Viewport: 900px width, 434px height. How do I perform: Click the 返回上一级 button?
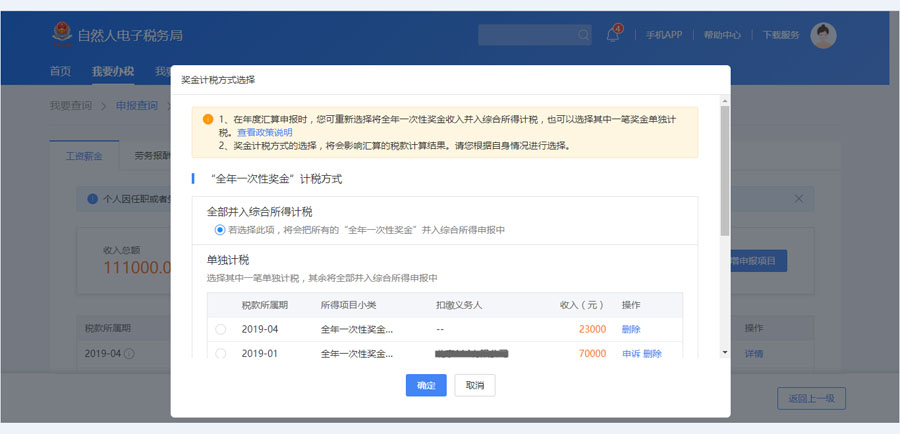[x=811, y=398]
